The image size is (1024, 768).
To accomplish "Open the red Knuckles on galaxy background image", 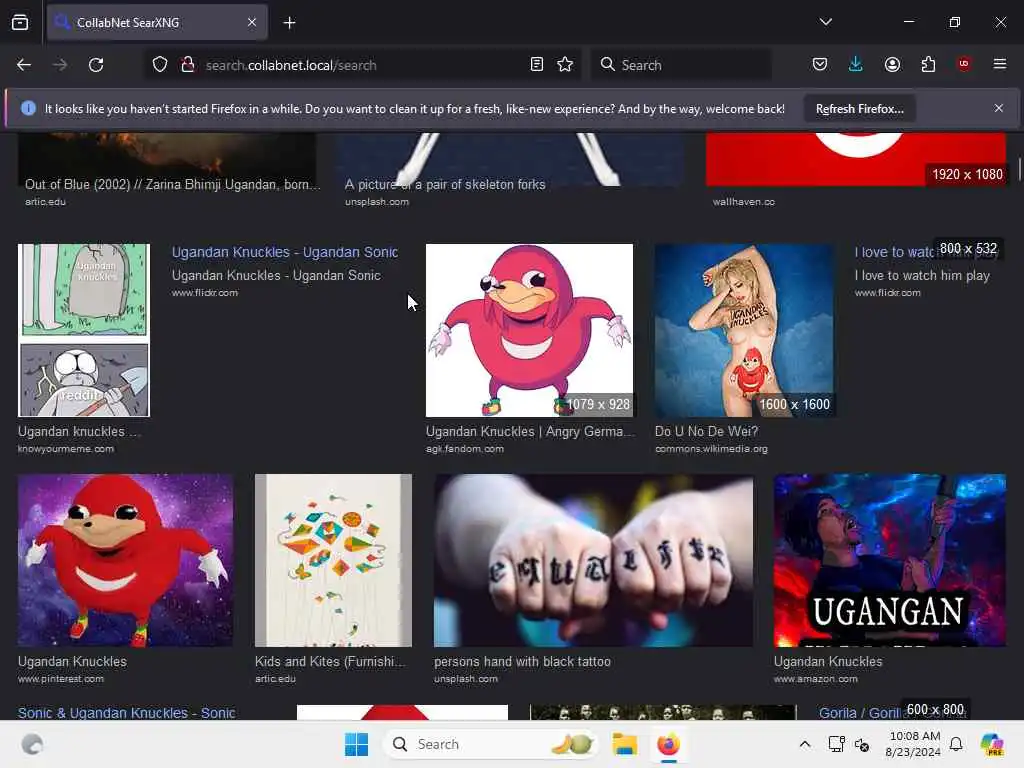I will point(125,560).
